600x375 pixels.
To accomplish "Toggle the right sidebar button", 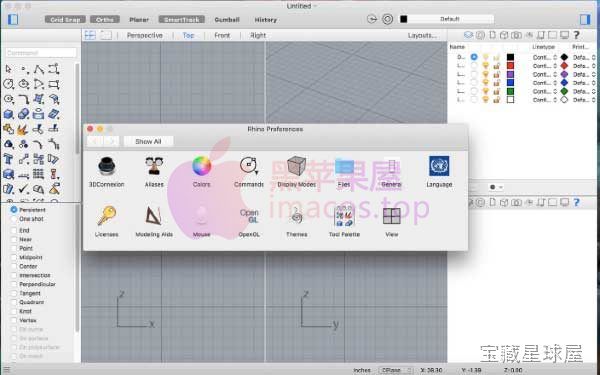I will pos(585,19).
